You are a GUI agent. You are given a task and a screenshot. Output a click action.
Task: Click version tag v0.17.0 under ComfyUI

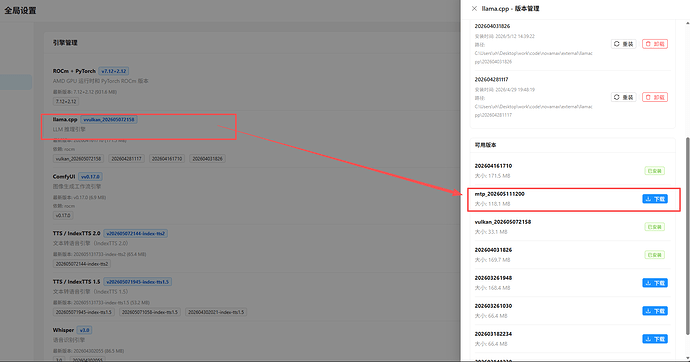click(x=63, y=216)
